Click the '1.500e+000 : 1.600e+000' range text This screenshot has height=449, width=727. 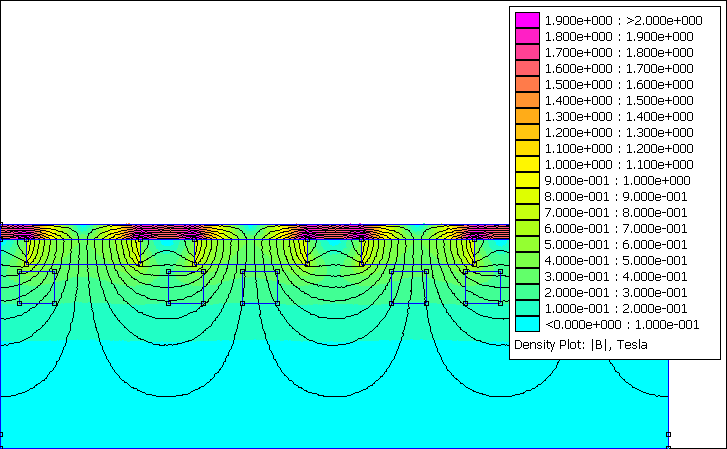(x=619, y=84)
